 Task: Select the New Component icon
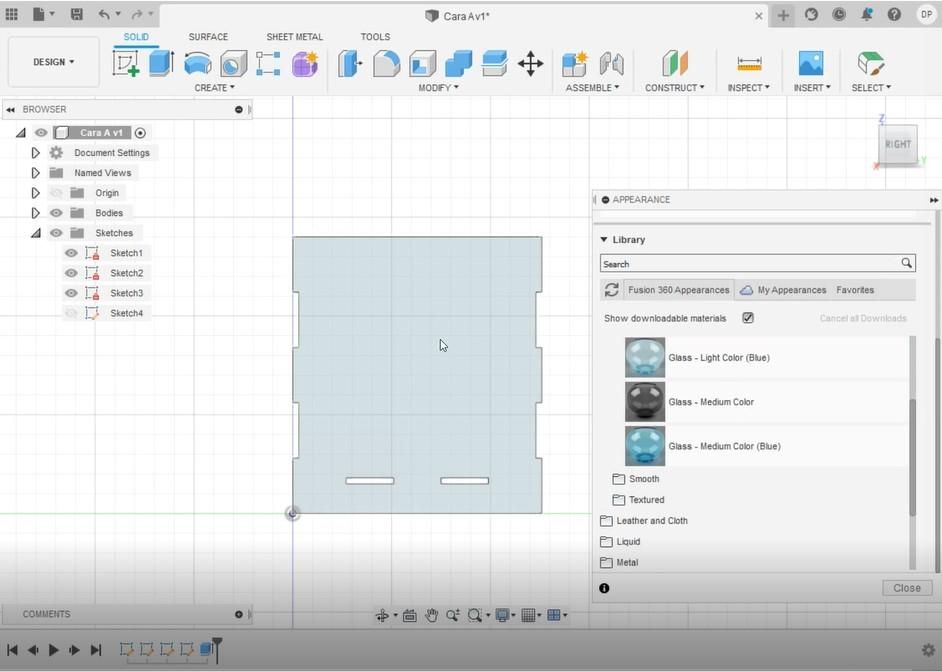(x=575, y=64)
